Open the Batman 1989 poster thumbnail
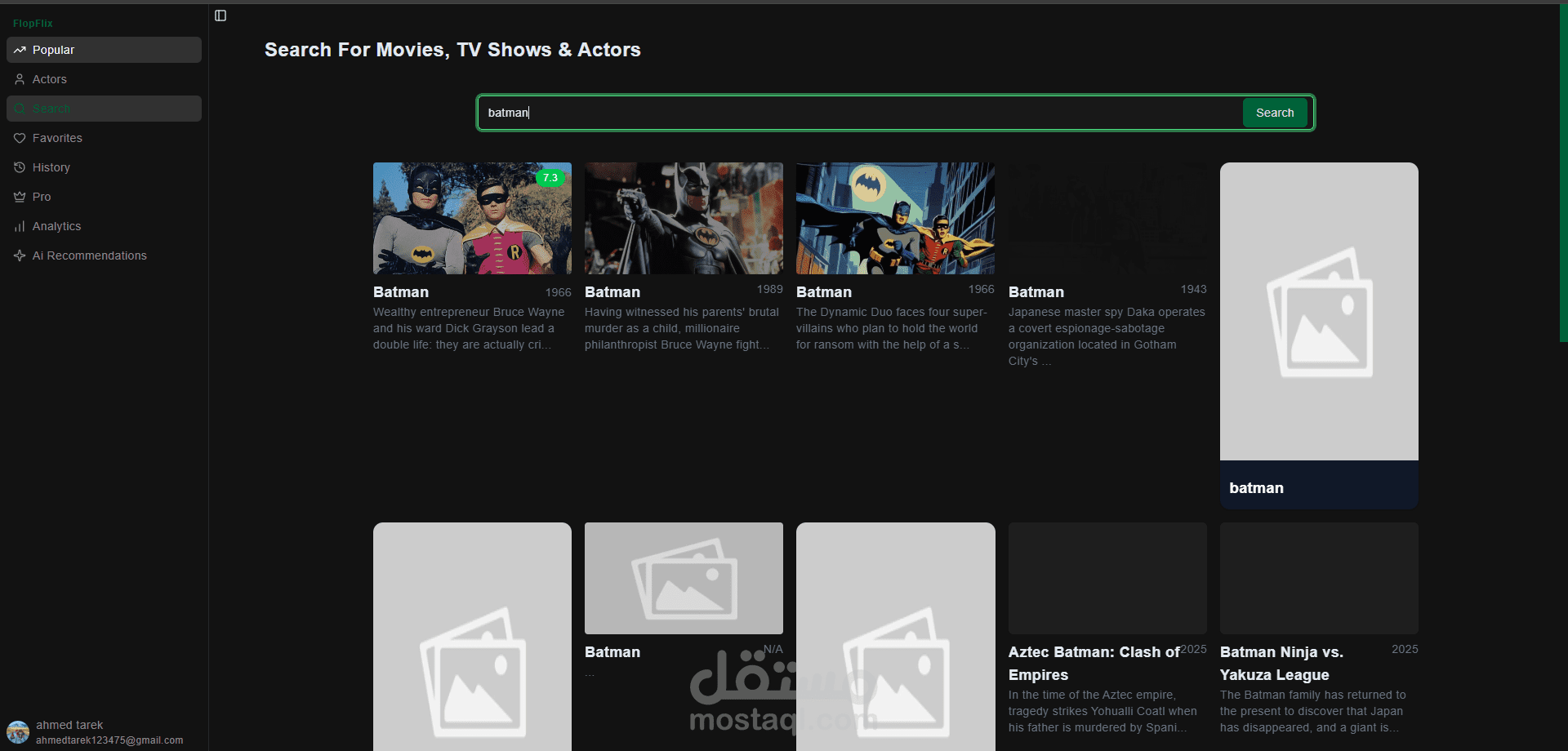 click(x=684, y=218)
